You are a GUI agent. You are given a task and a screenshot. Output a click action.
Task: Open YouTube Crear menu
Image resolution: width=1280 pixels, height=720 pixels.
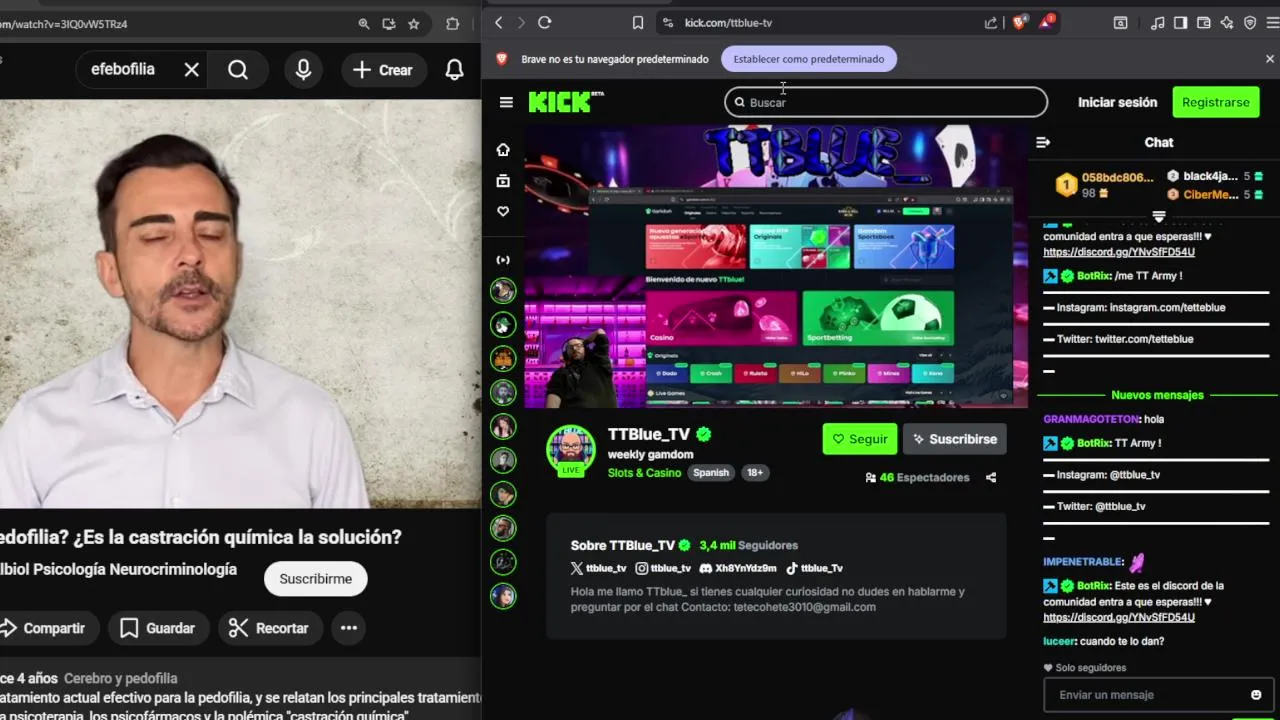pyautogui.click(x=383, y=70)
